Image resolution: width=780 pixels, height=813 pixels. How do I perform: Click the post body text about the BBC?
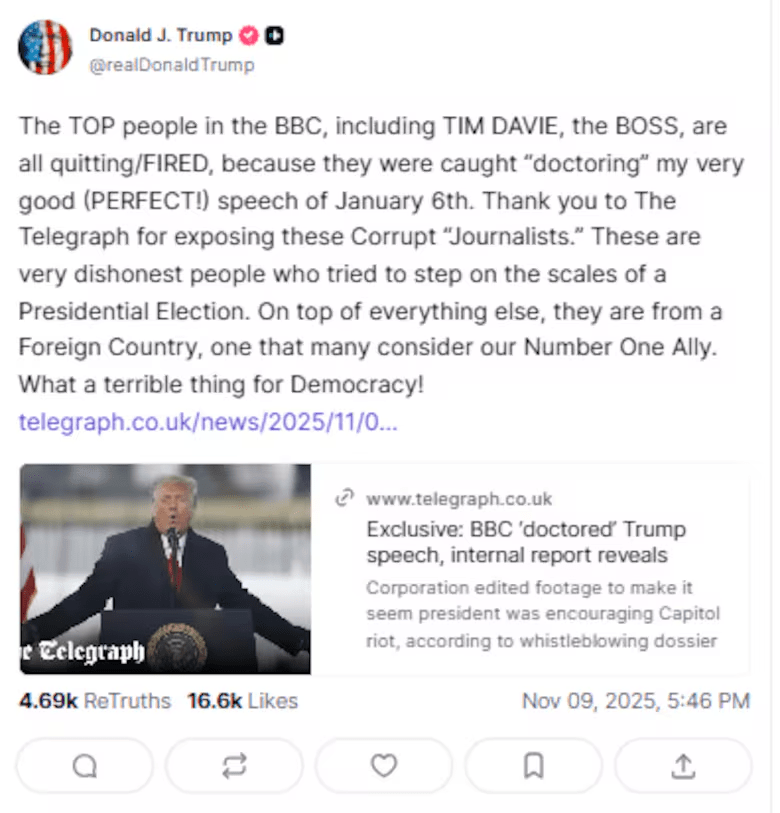[372, 255]
